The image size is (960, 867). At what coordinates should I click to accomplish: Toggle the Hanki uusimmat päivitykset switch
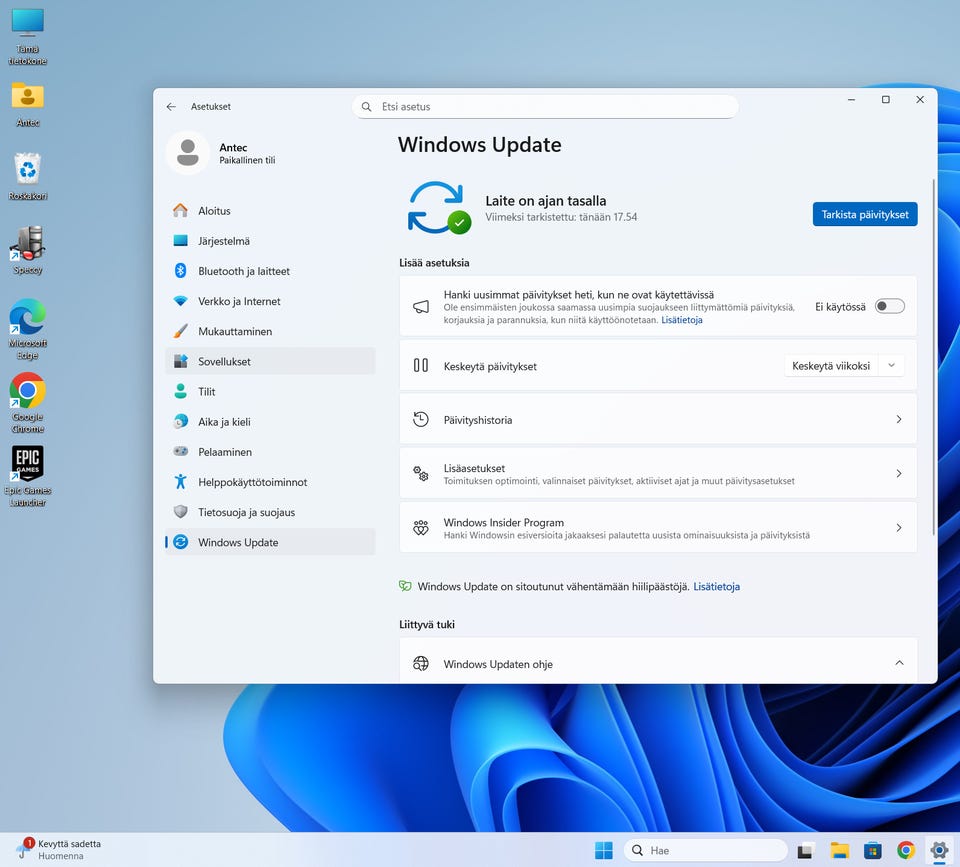click(x=889, y=307)
